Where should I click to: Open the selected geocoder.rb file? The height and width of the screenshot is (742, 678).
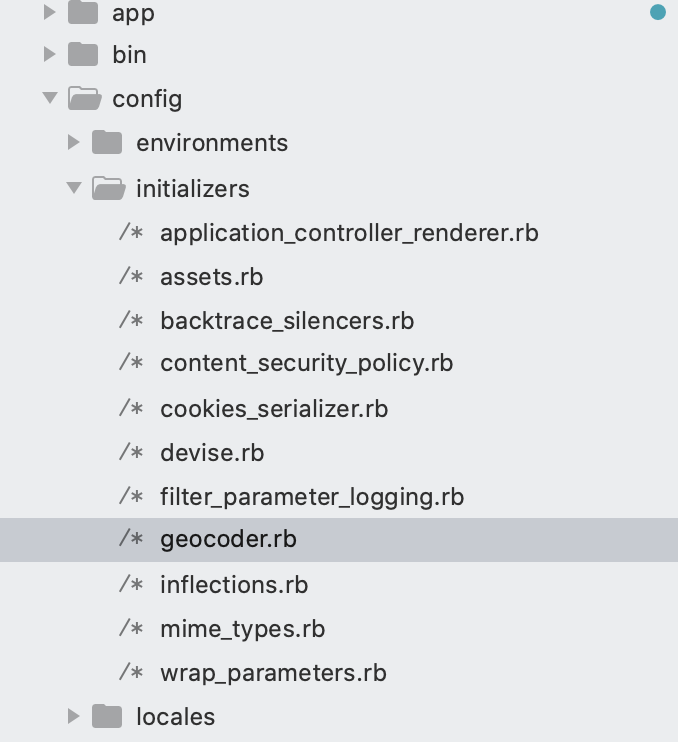pos(228,540)
